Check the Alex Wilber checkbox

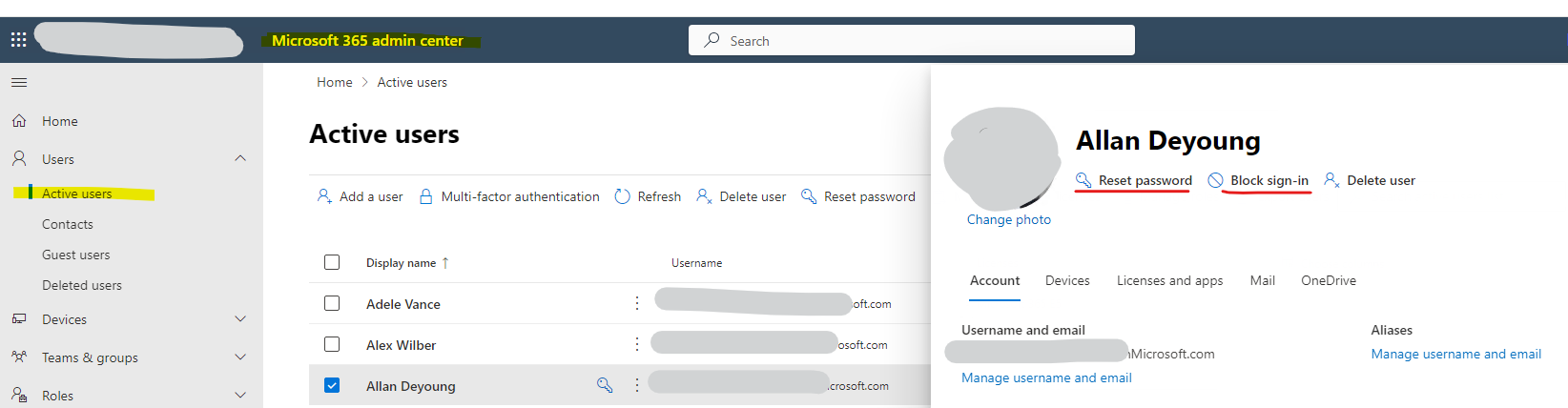coord(332,344)
